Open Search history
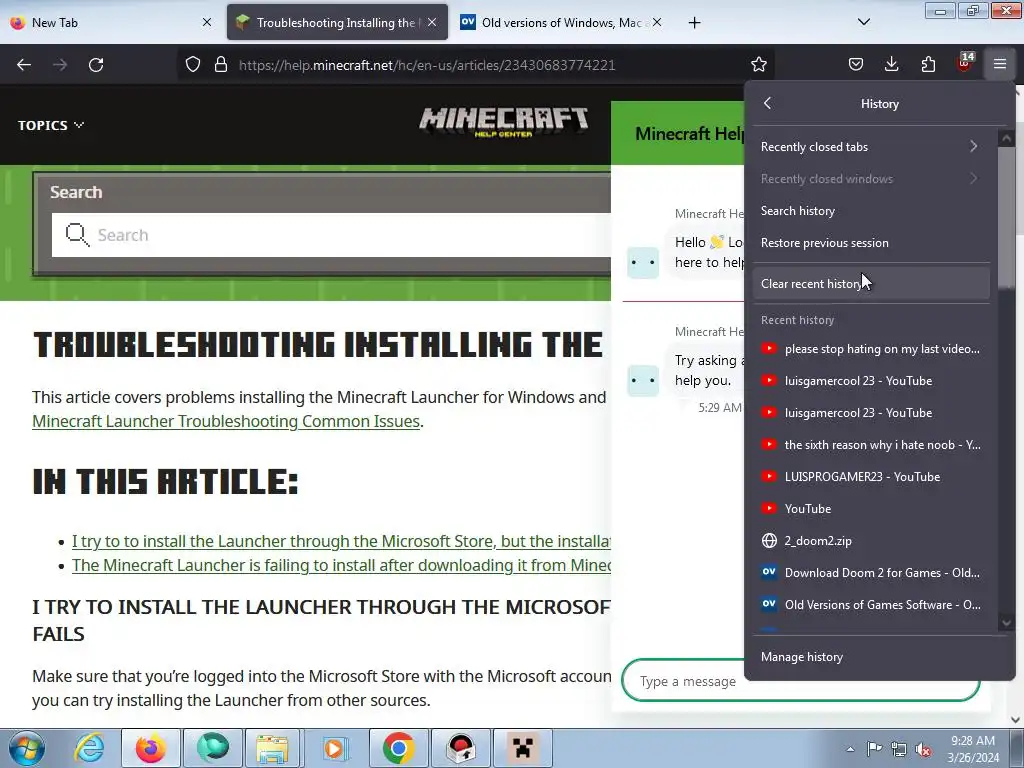The height and width of the screenshot is (768, 1024). click(871, 211)
